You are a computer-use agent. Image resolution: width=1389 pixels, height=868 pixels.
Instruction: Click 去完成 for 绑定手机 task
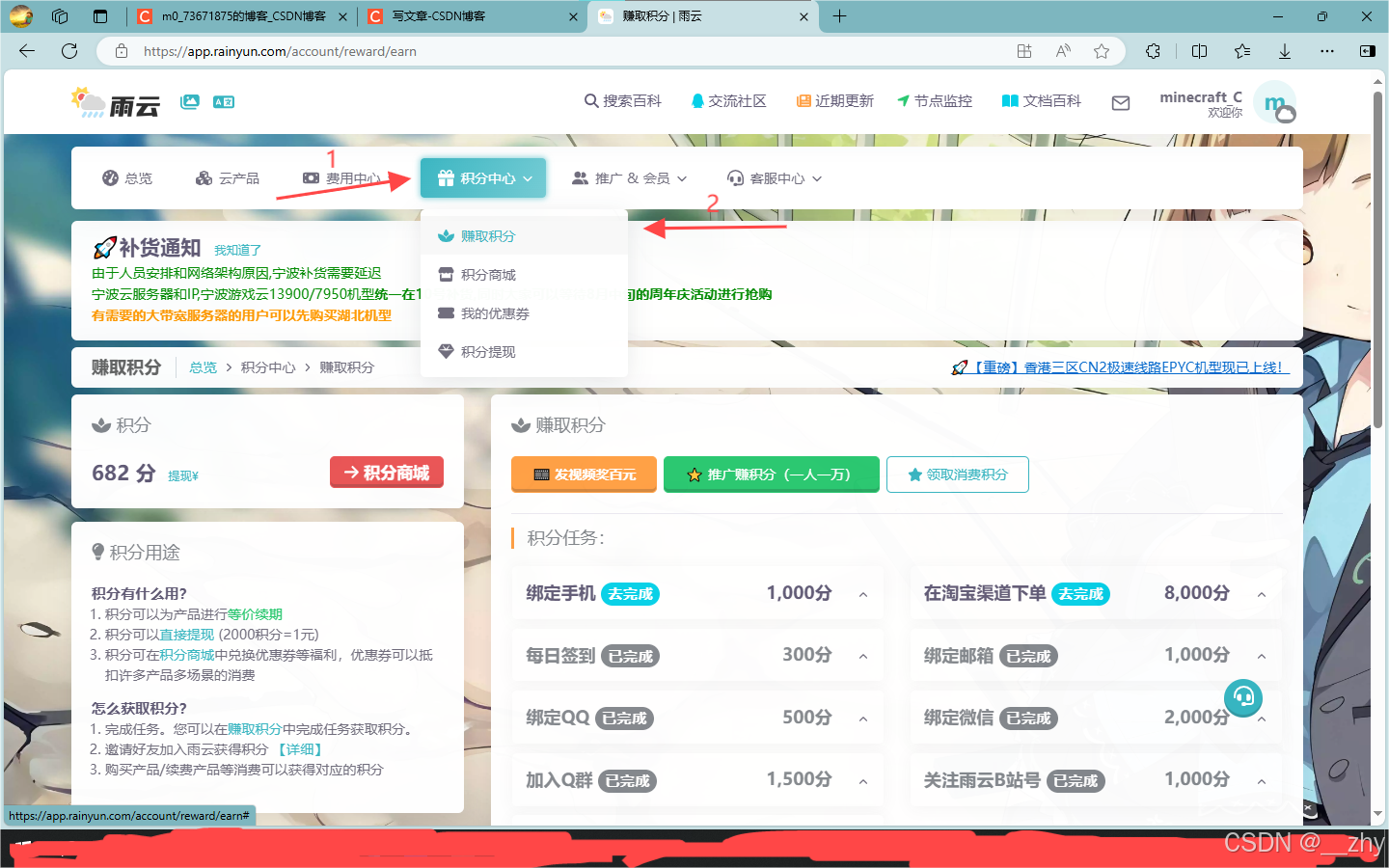click(x=631, y=594)
